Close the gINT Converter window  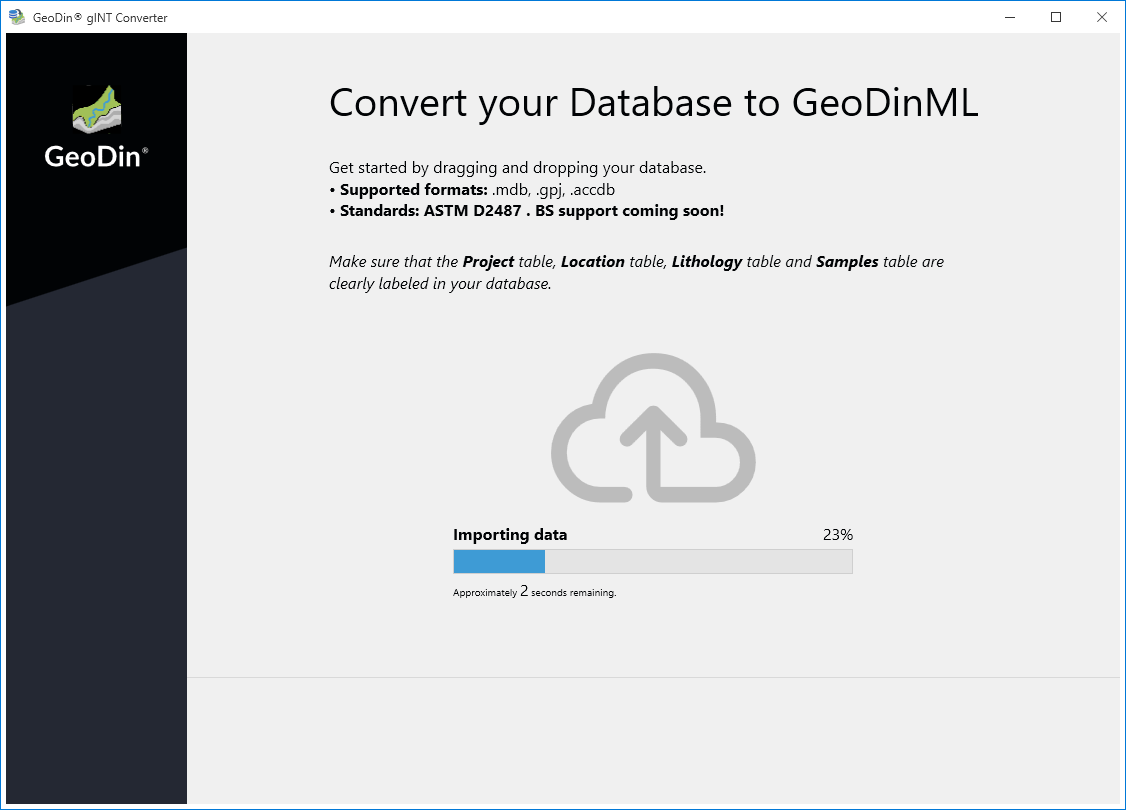pyautogui.click(x=1101, y=17)
